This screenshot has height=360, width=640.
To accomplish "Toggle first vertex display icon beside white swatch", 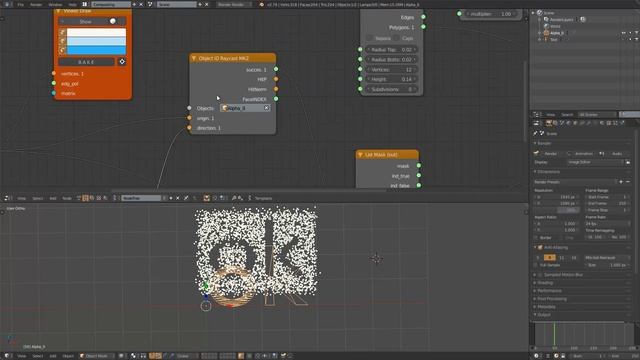I will pyautogui.click(x=62, y=32).
